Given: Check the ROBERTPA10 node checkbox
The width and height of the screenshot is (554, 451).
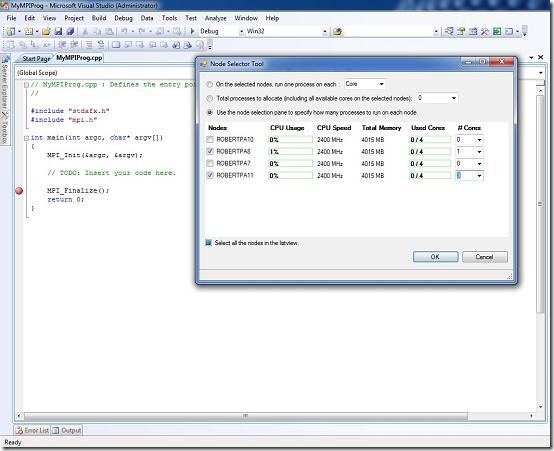Looking at the screenshot, I should click(210, 140).
